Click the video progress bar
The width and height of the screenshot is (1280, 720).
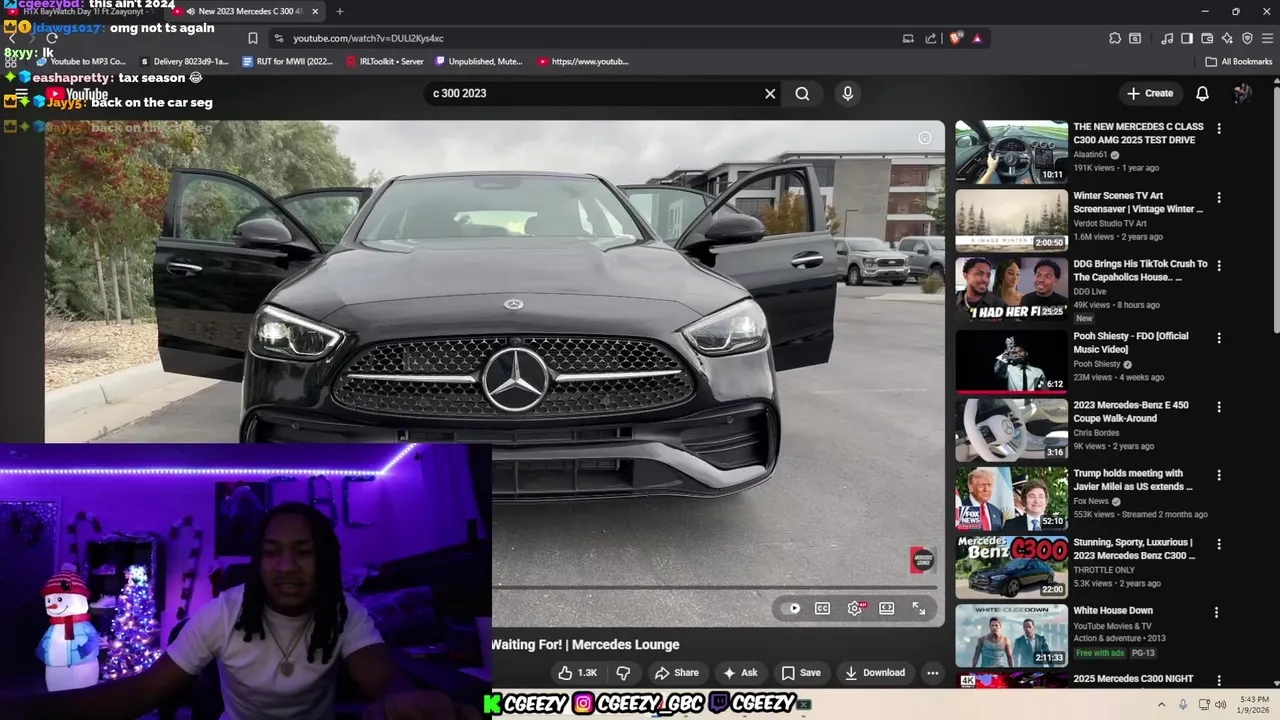715,587
